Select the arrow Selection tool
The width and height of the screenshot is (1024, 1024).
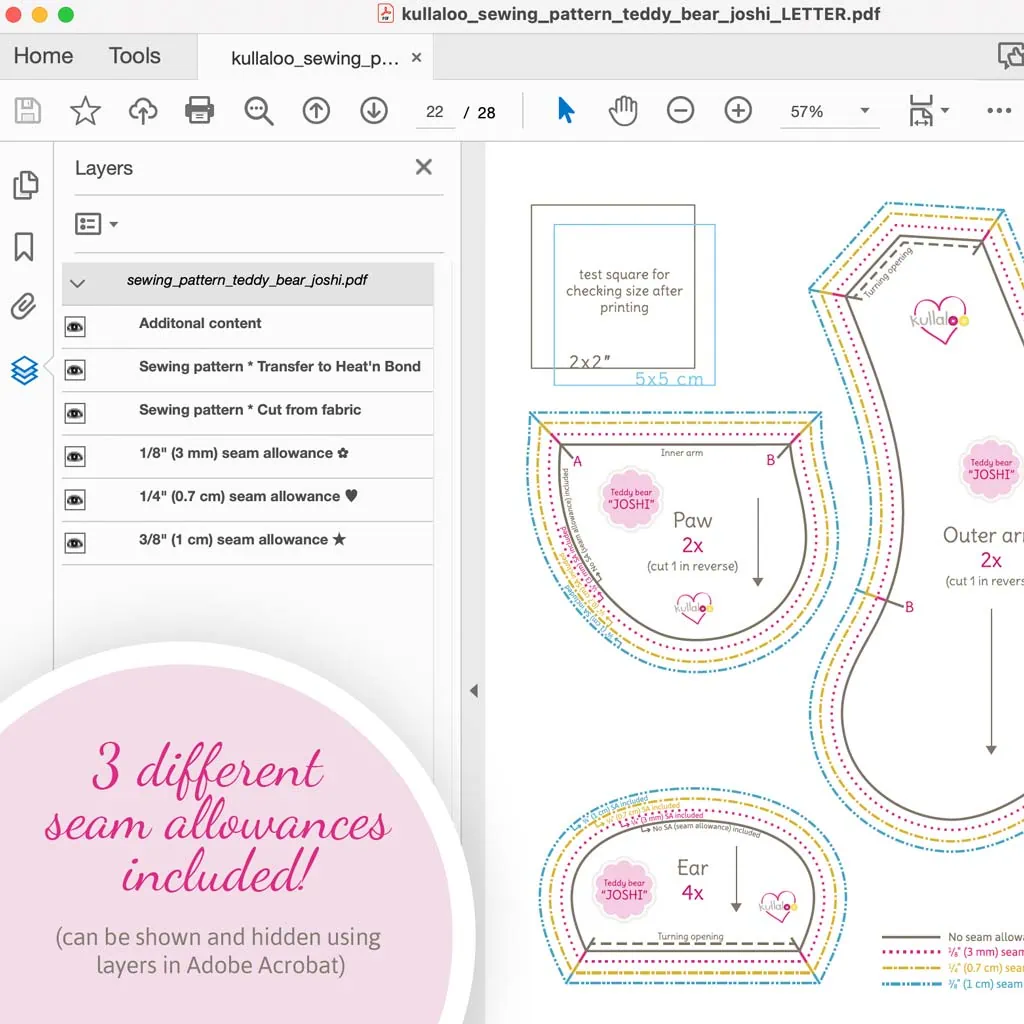pyautogui.click(x=566, y=110)
